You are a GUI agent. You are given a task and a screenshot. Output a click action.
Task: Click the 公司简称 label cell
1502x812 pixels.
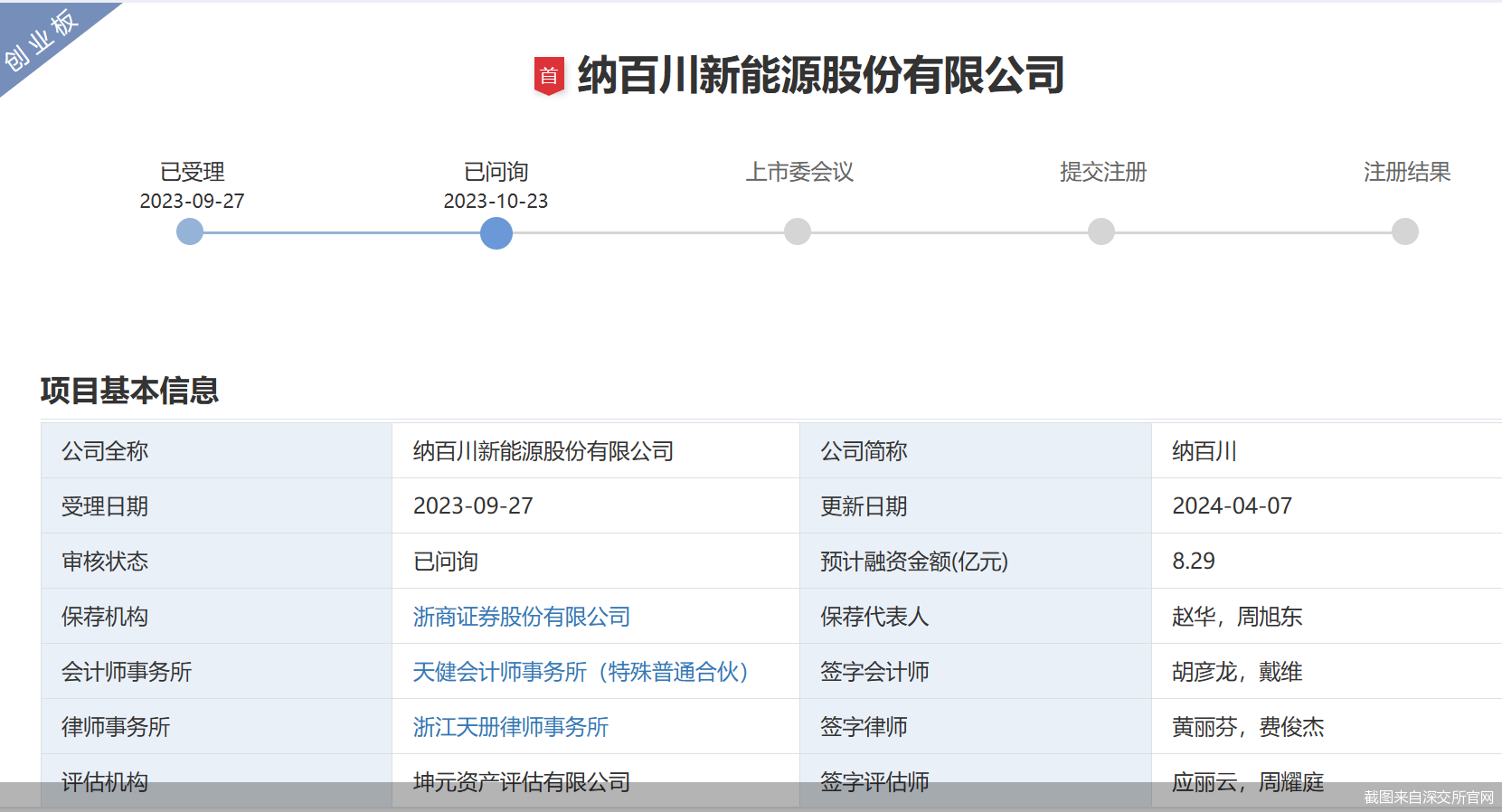click(976, 451)
